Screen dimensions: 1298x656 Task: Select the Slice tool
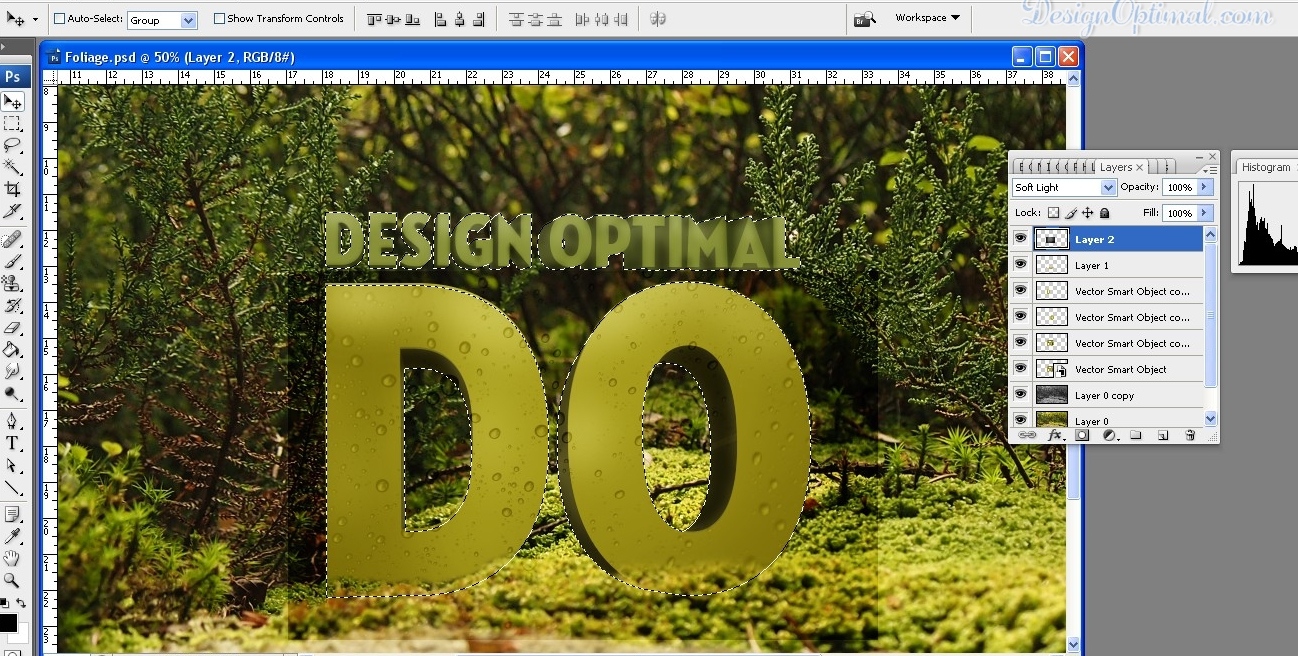click(x=13, y=211)
